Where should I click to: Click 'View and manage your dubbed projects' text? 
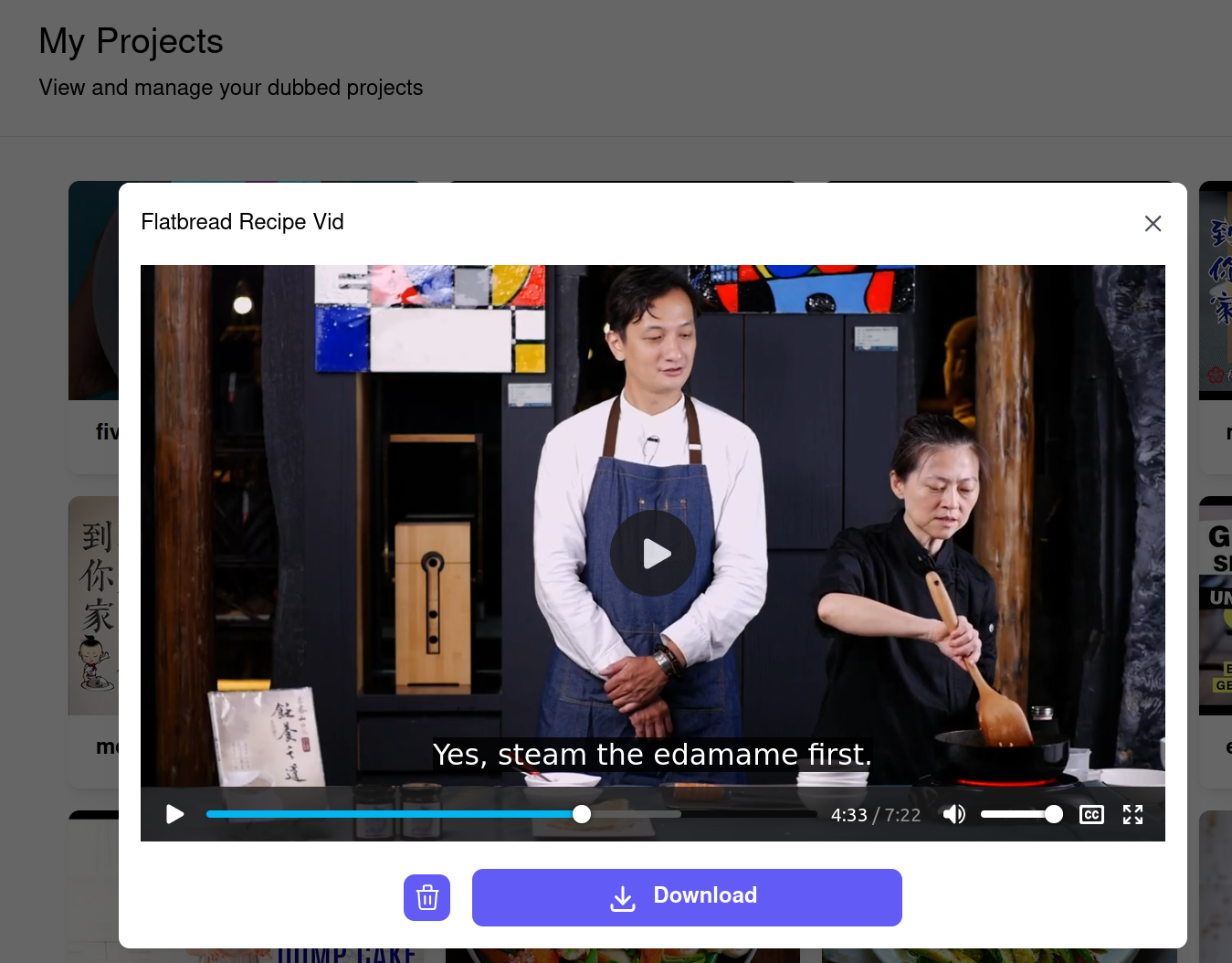pyautogui.click(x=231, y=88)
